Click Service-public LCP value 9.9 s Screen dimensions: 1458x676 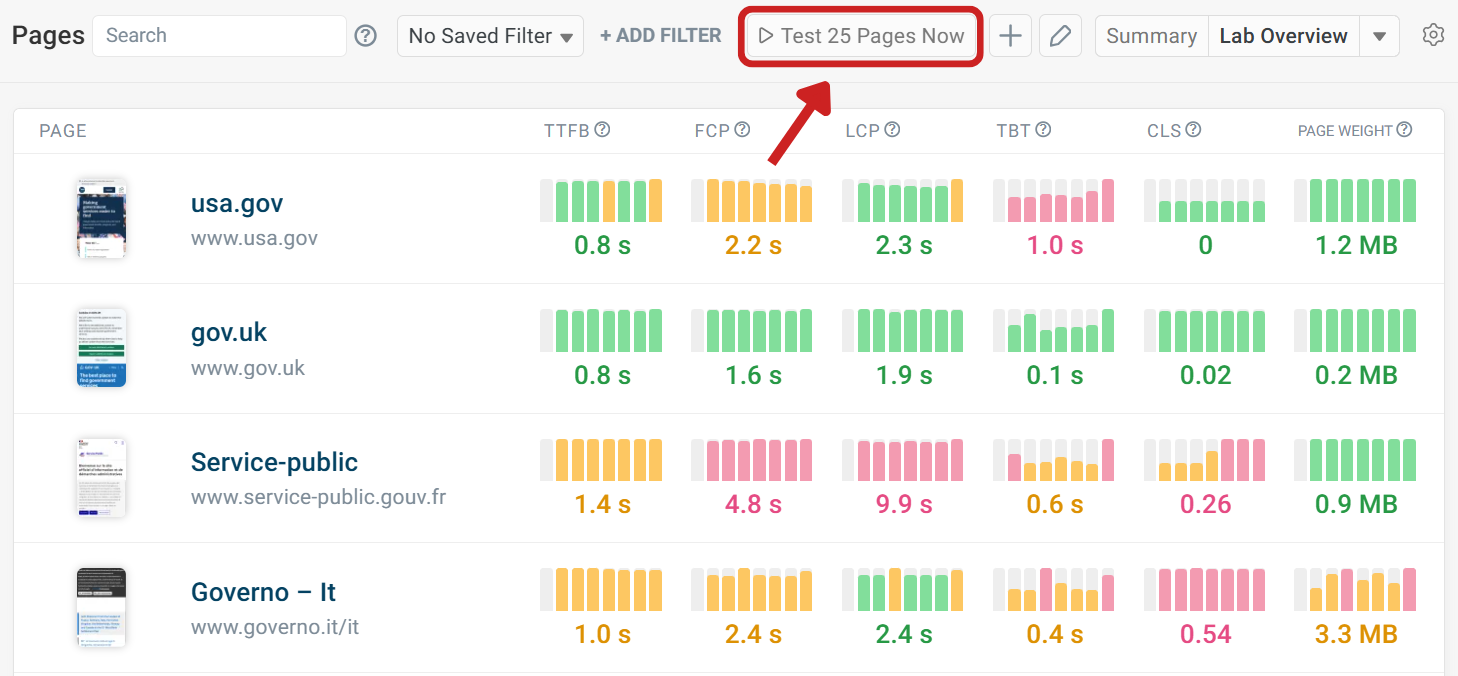(x=904, y=504)
